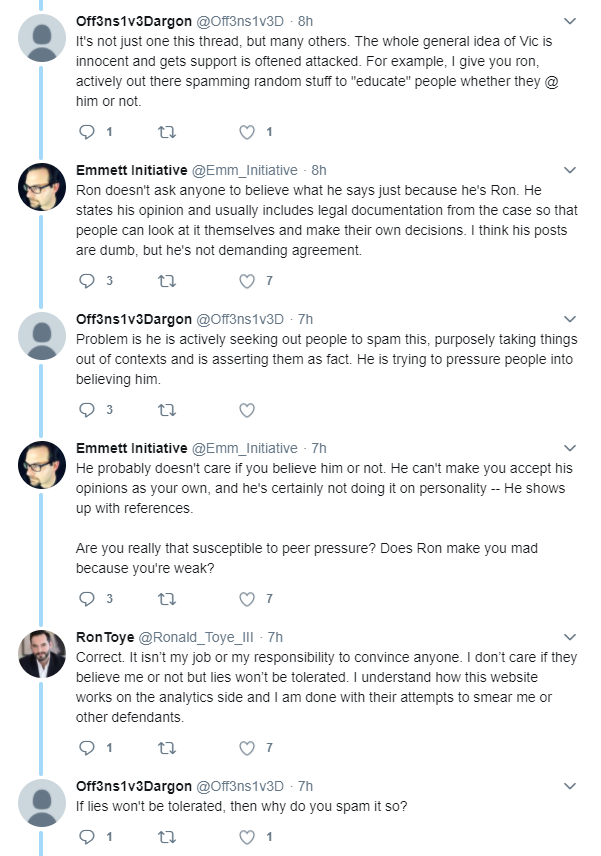Like the 'Problem is he is actively' tweet
601x856 pixels.
coord(247,410)
